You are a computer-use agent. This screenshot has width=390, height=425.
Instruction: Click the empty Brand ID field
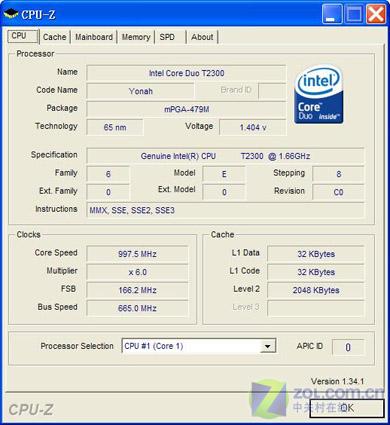[272, 91]
